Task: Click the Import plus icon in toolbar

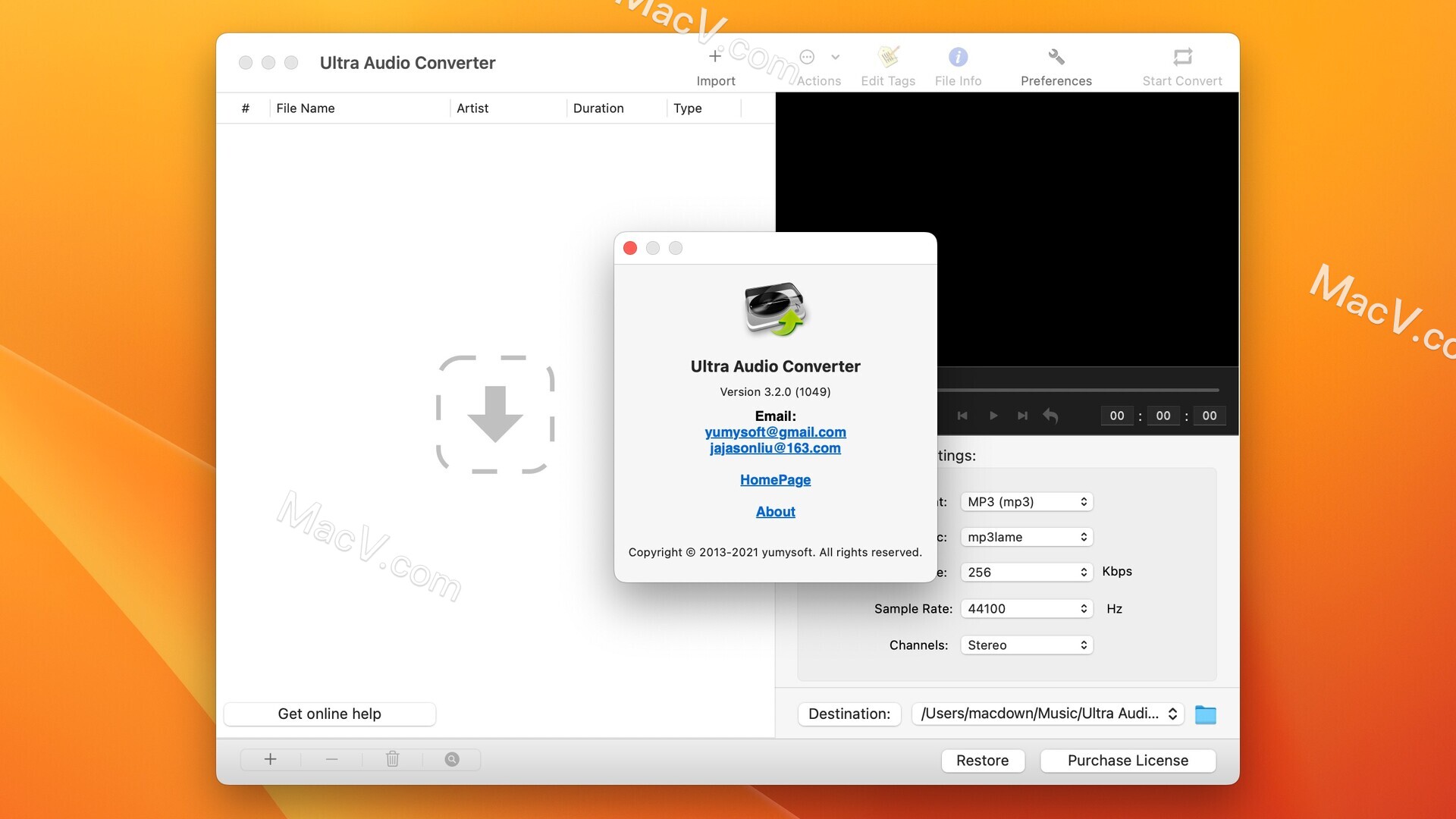Action: coord(715,56)
